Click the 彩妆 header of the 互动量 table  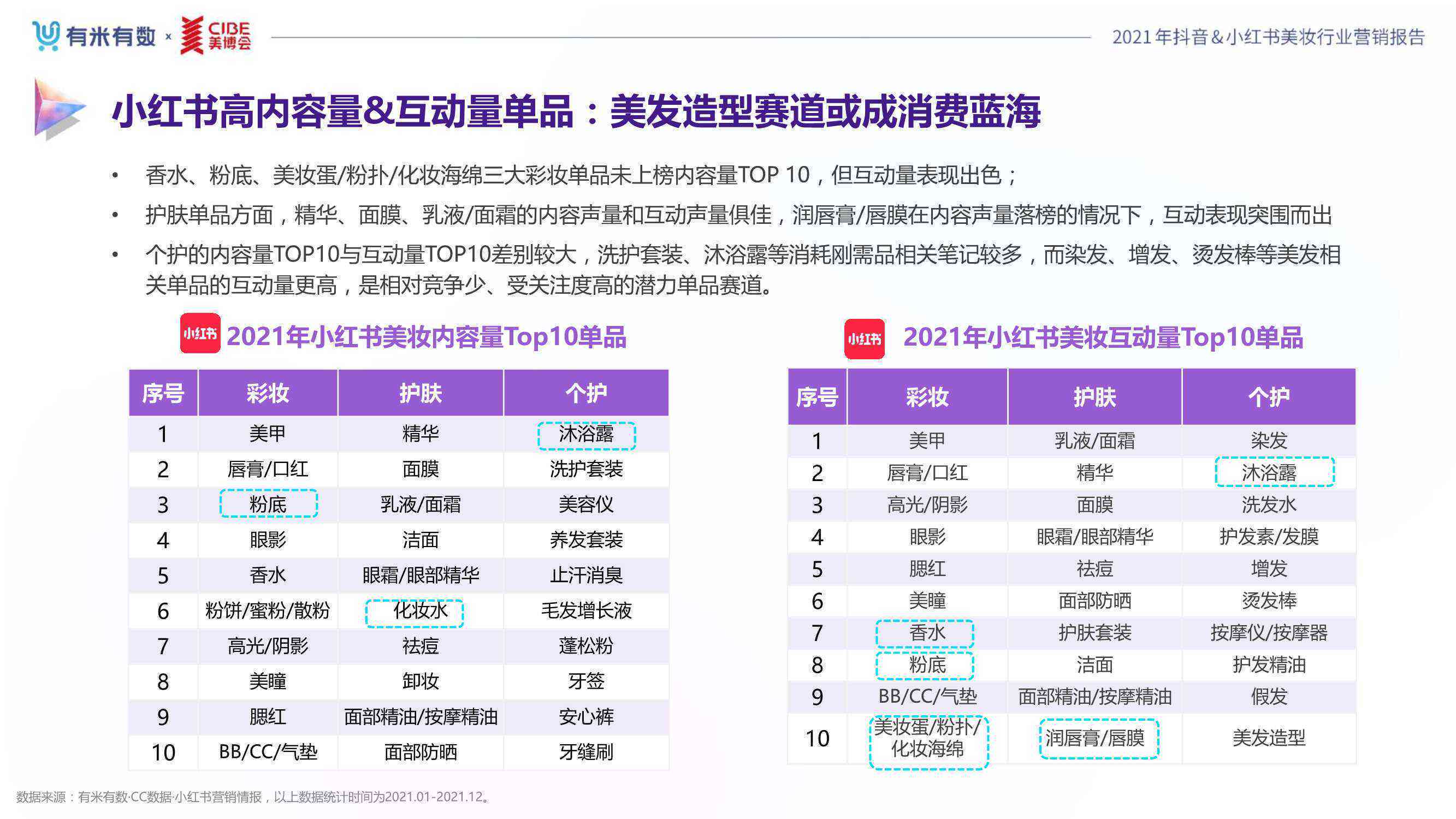927,397
